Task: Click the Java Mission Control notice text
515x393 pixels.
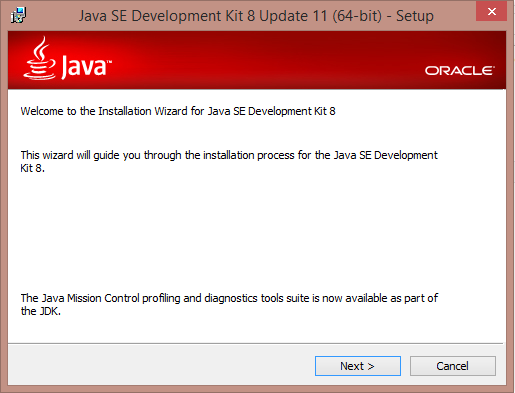Action: coord(229,298)
